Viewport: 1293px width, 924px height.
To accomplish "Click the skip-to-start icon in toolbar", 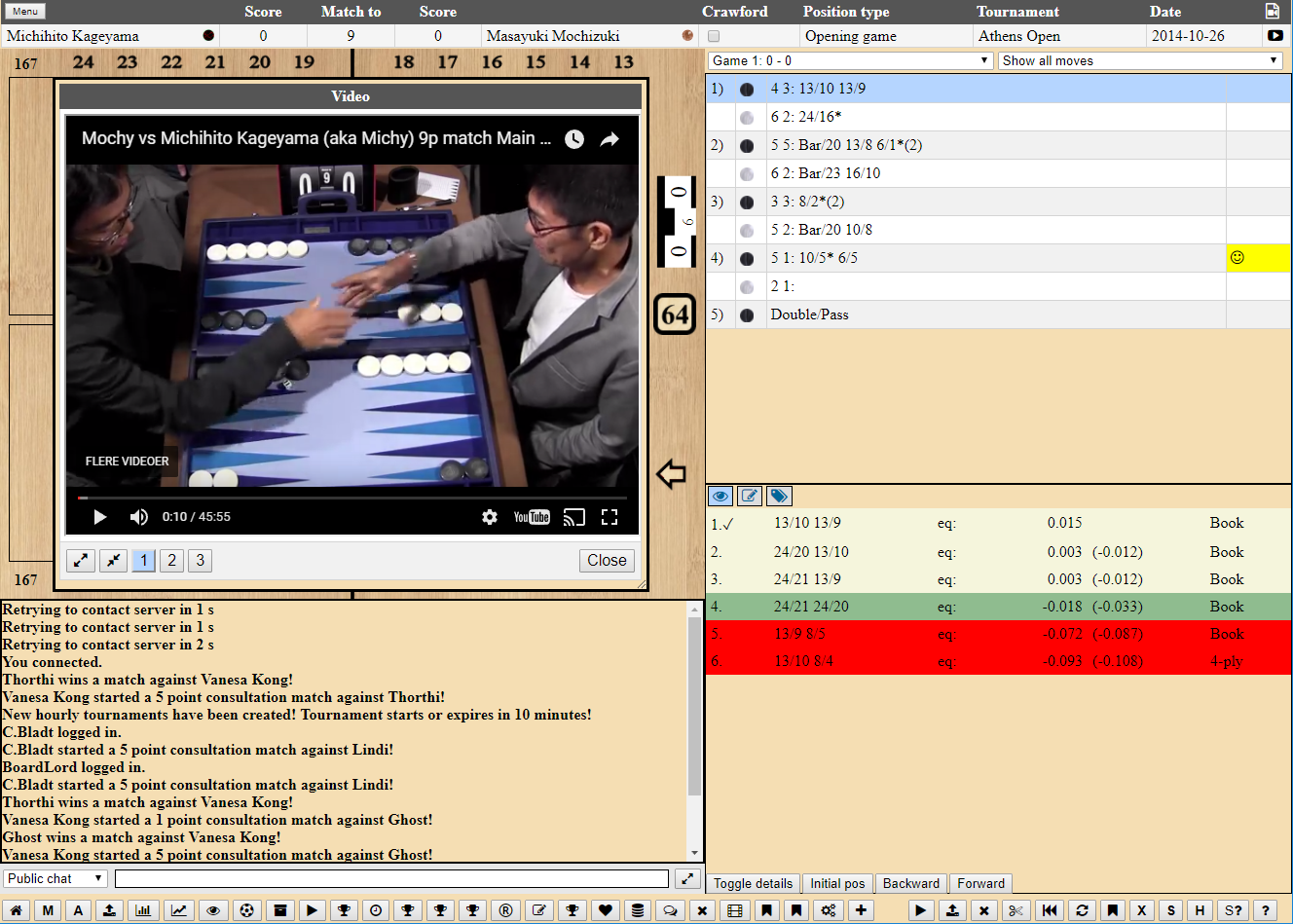I will [x=1050, y=910].
